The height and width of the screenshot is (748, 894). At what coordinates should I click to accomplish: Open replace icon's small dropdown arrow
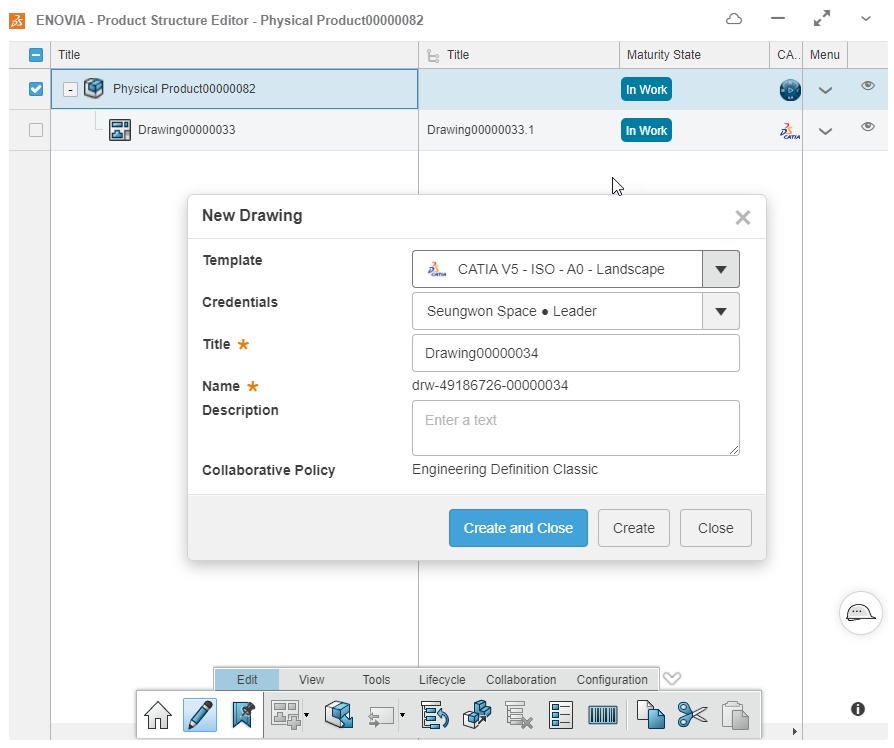pos(402,715)
